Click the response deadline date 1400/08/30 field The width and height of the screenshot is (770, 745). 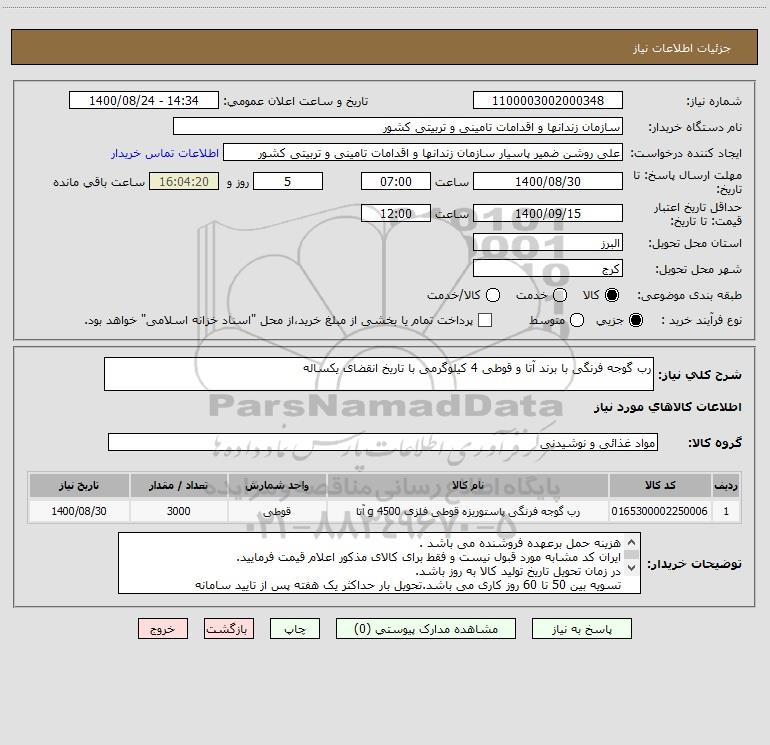pos(548,181)
